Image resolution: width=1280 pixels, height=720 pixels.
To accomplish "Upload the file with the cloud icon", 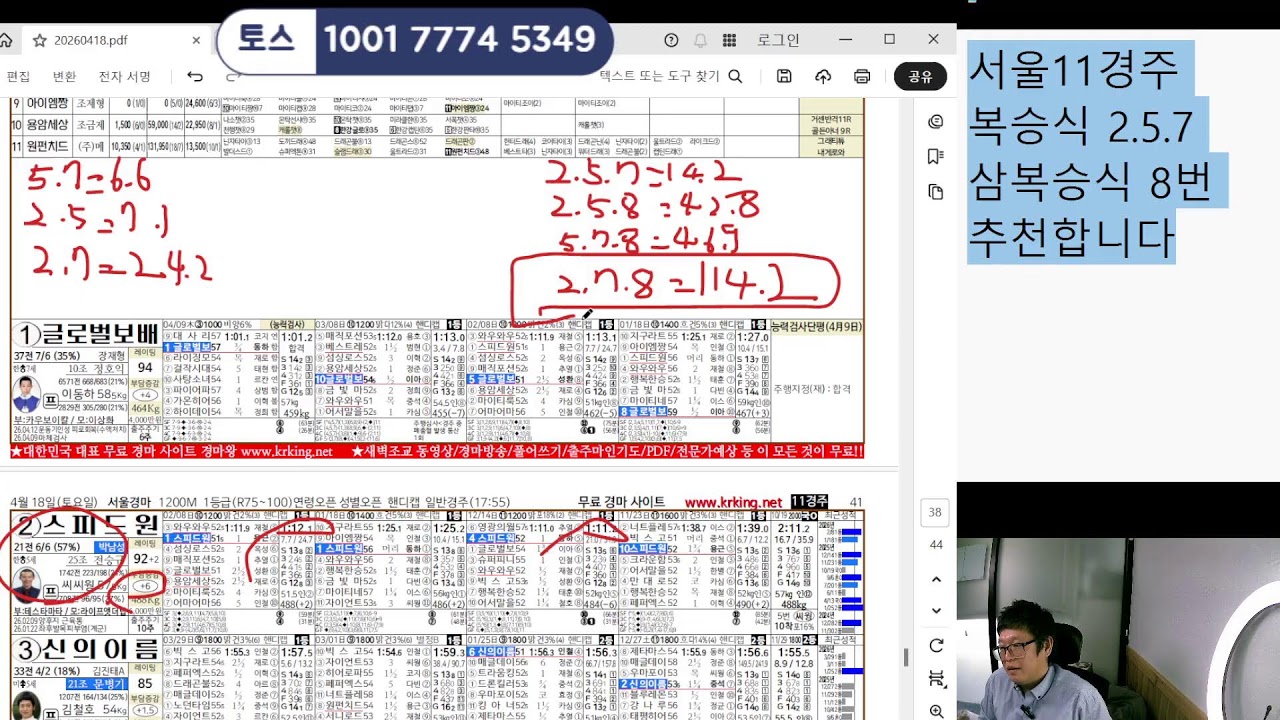I will pyautogui.click(x=823, y=76).
